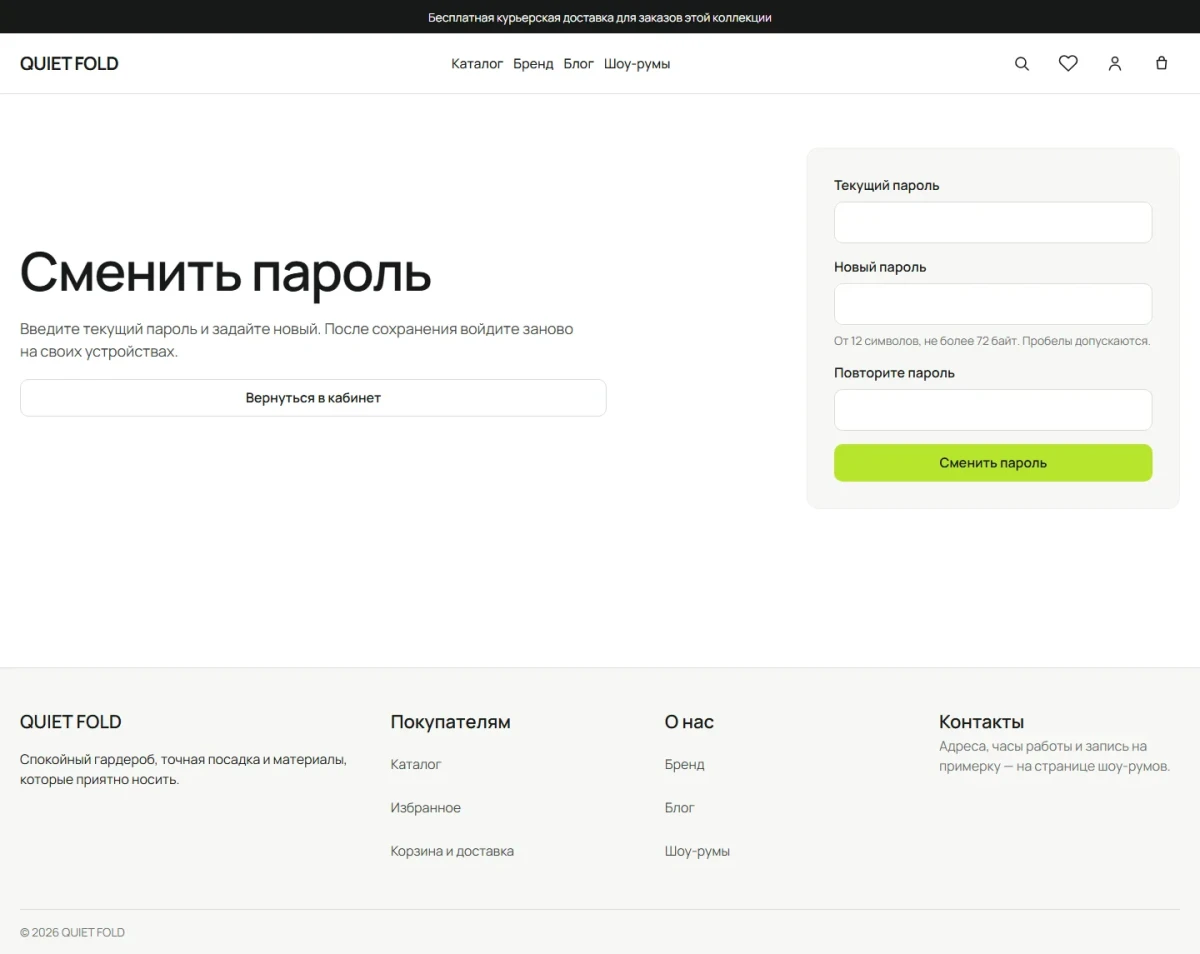Focus the Новый пароль input field
Viewport: 1200px width, 954px height.
pos(993,304)
